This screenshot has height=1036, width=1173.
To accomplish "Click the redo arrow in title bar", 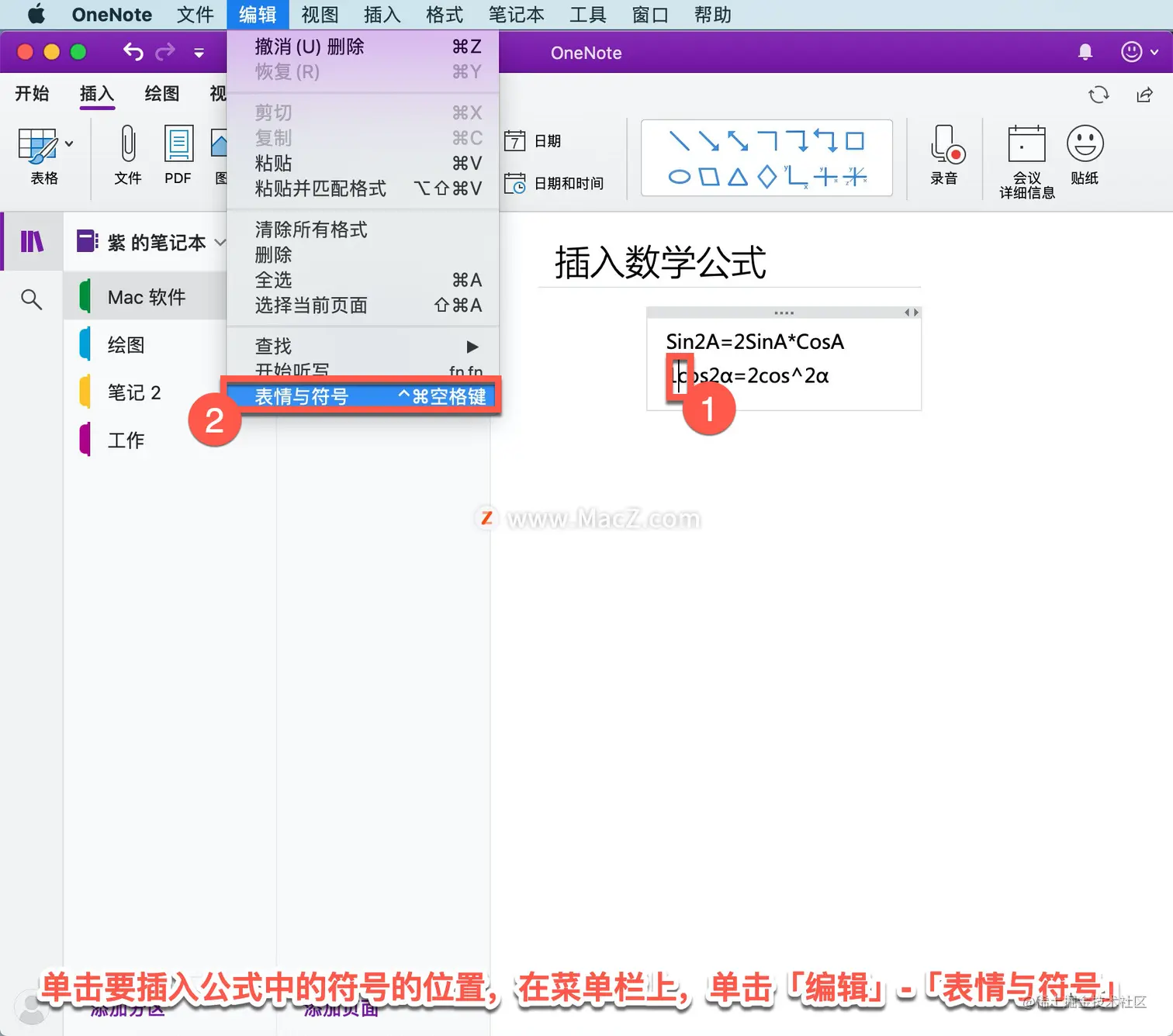I will tap(165, 52).
